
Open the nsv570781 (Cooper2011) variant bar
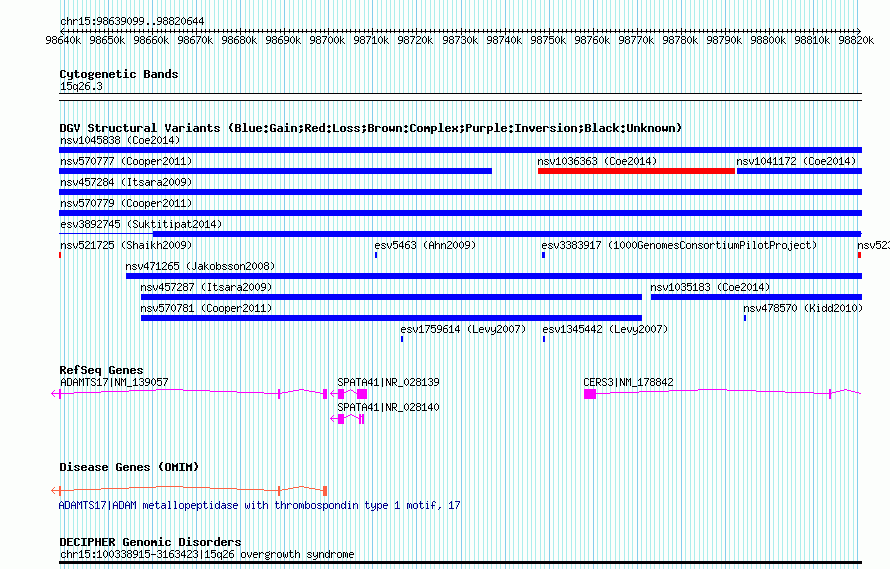[391, 318]
